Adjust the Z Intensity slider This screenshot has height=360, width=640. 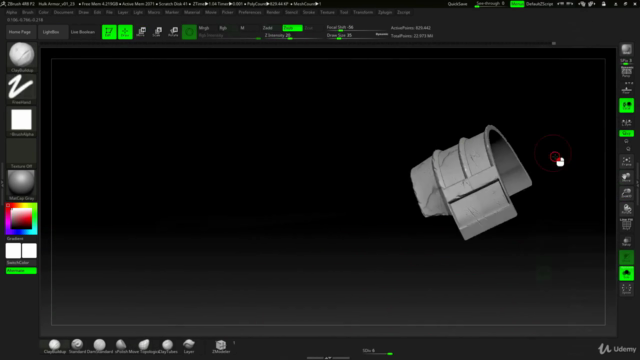coord(292,36)
